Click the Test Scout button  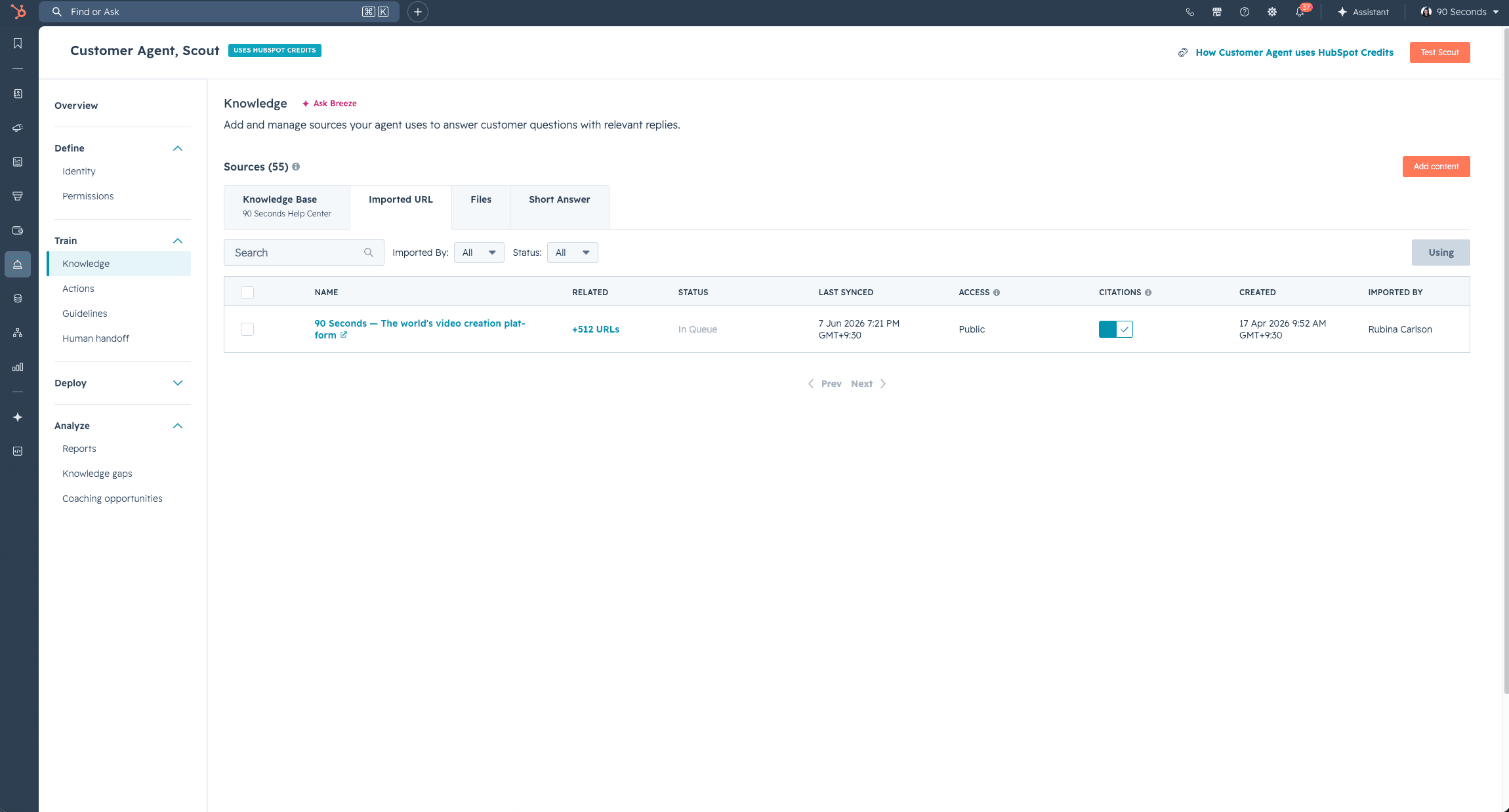1439,52
